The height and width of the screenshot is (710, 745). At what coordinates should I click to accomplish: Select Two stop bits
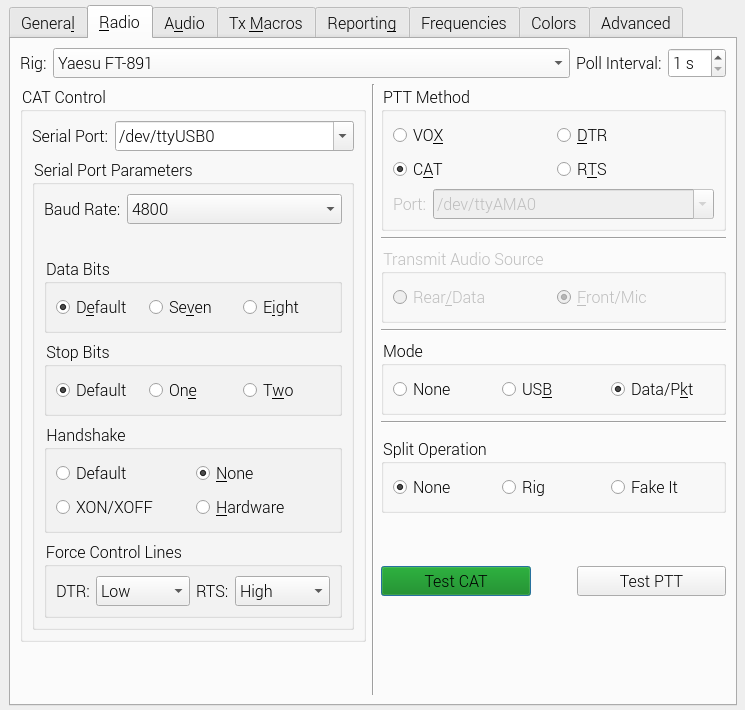(x=268, y=390)
